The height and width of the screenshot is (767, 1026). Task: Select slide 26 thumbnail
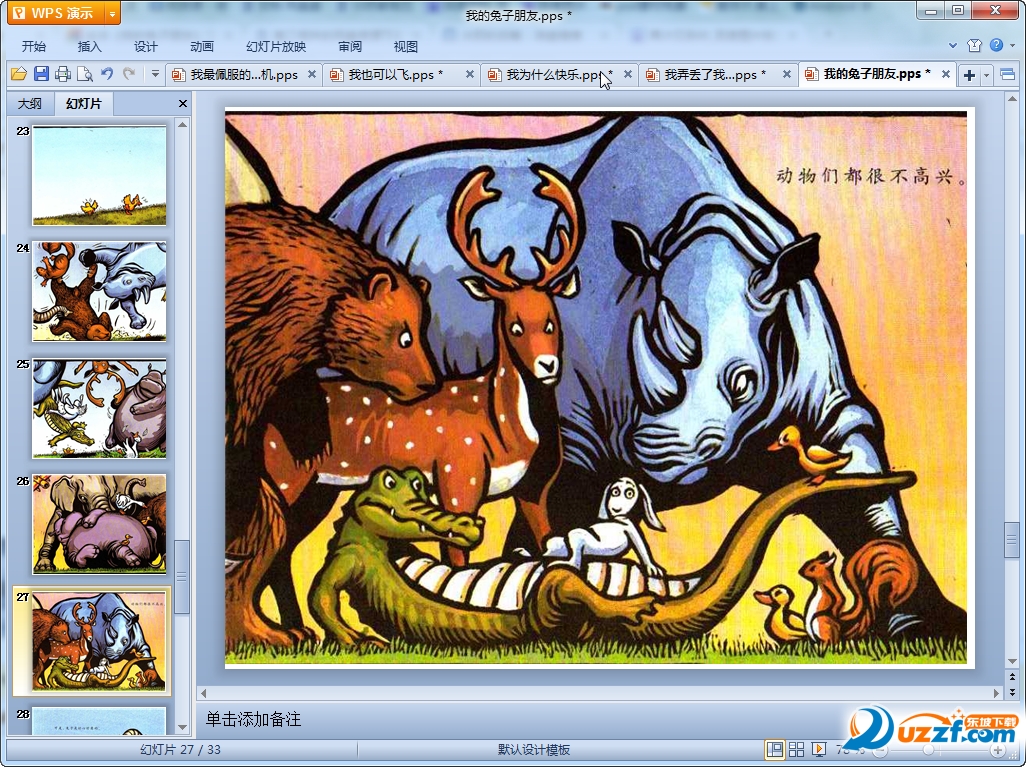pyautogui.click(x=99, y=524)
